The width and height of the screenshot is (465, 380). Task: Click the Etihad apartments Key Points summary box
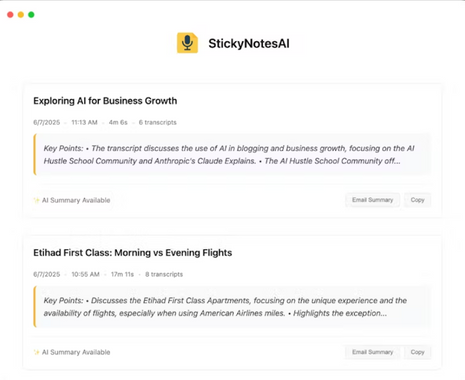pyautogui.click(x=232, y=307)
